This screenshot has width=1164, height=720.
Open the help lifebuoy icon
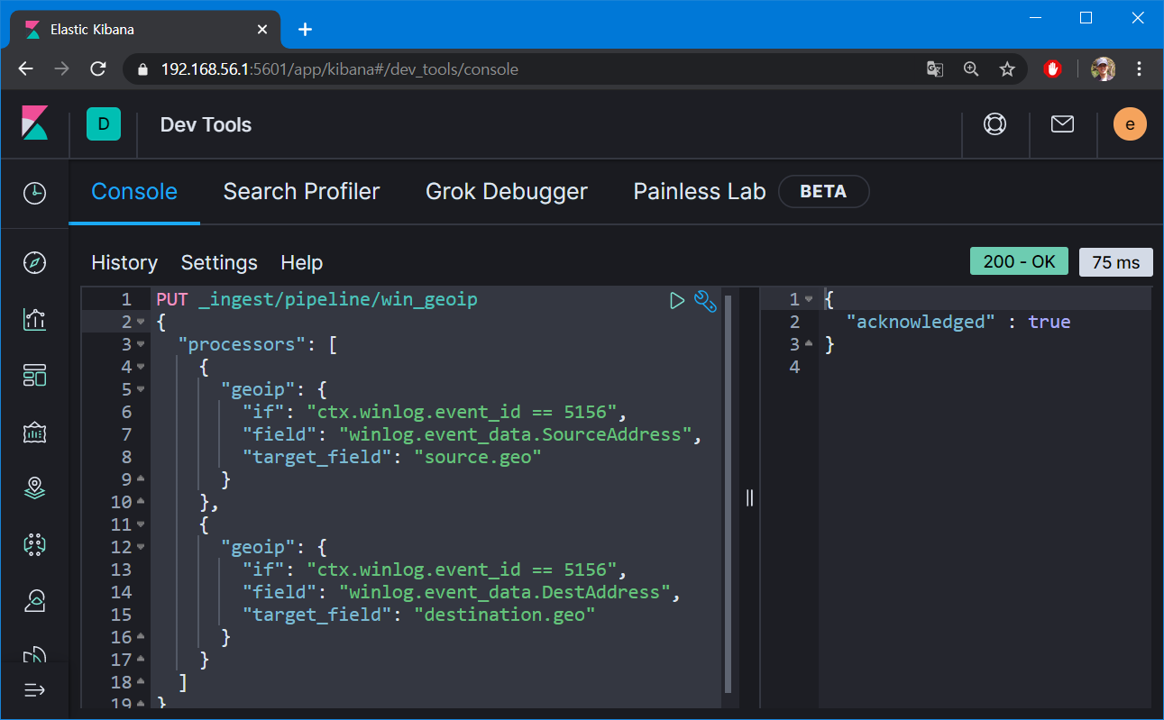tap(995, 124)
